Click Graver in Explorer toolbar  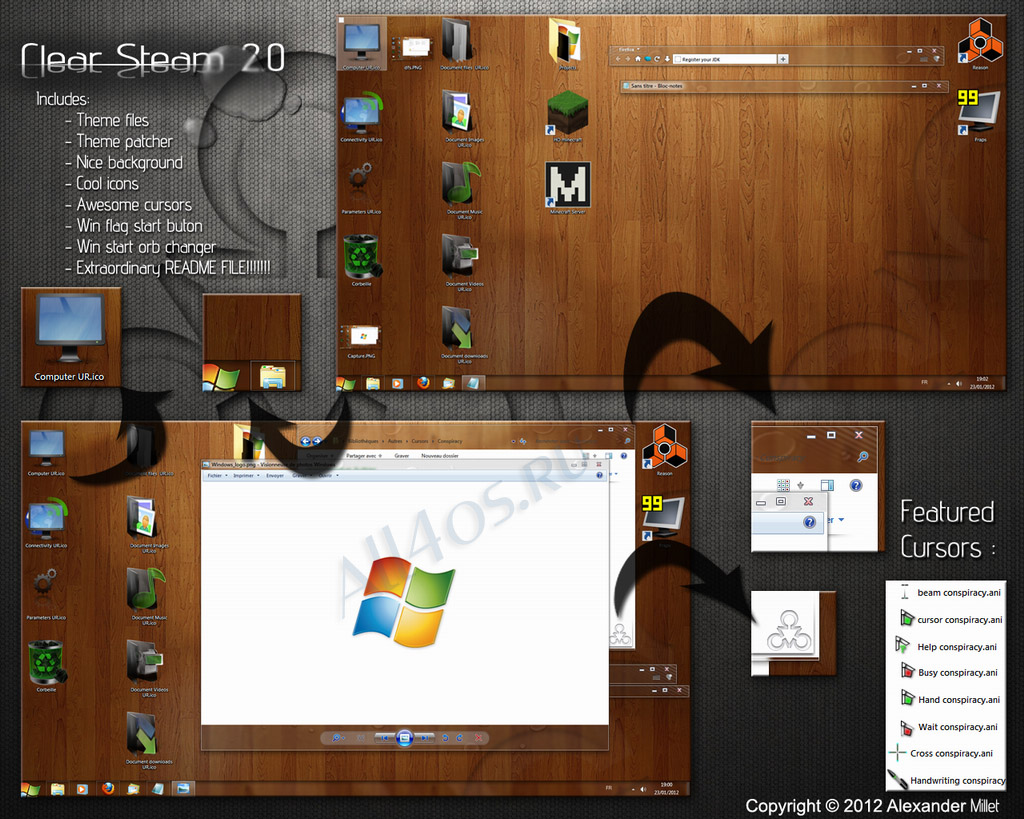tap(401, 456)
